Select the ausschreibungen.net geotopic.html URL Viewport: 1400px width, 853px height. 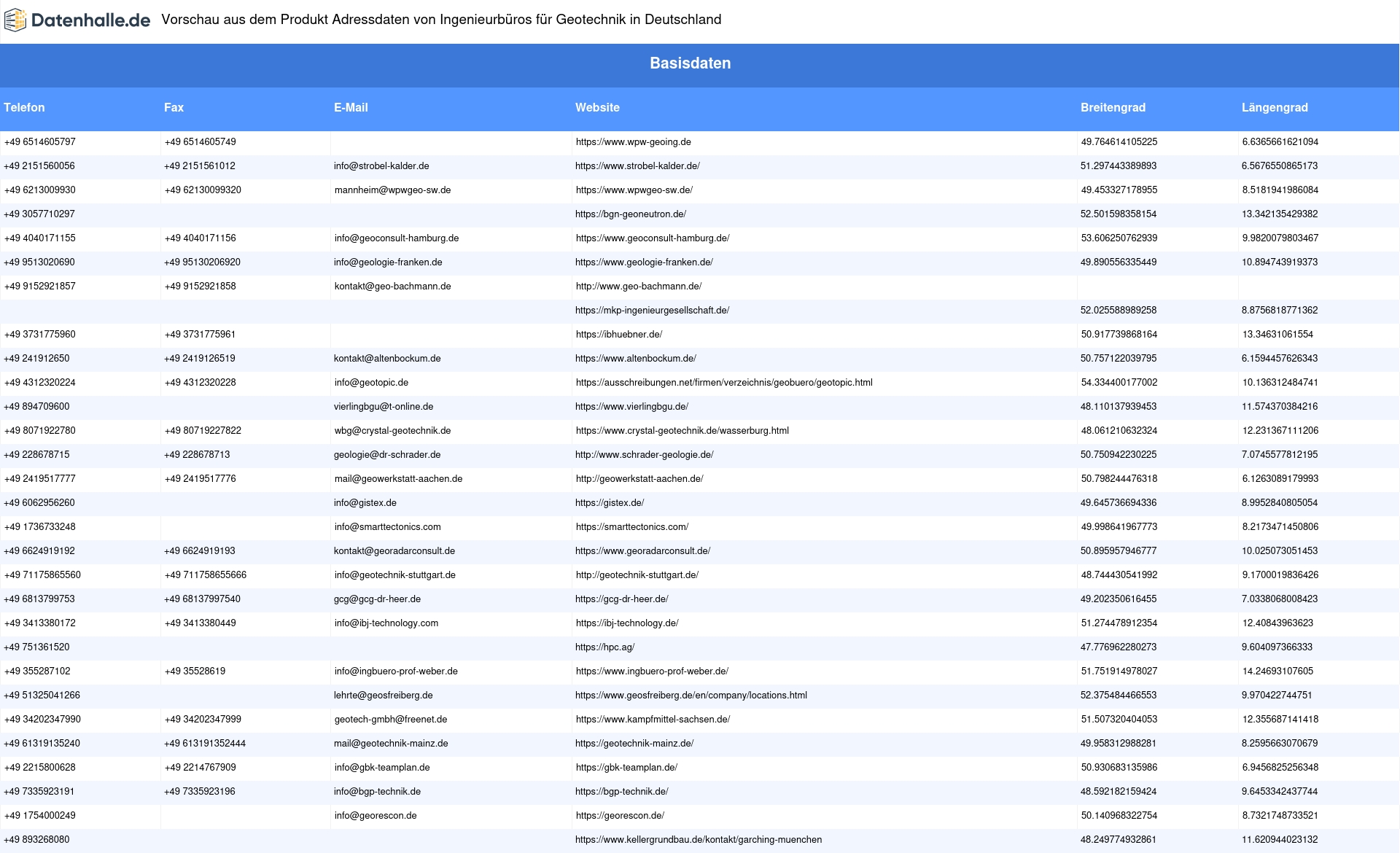724,383
